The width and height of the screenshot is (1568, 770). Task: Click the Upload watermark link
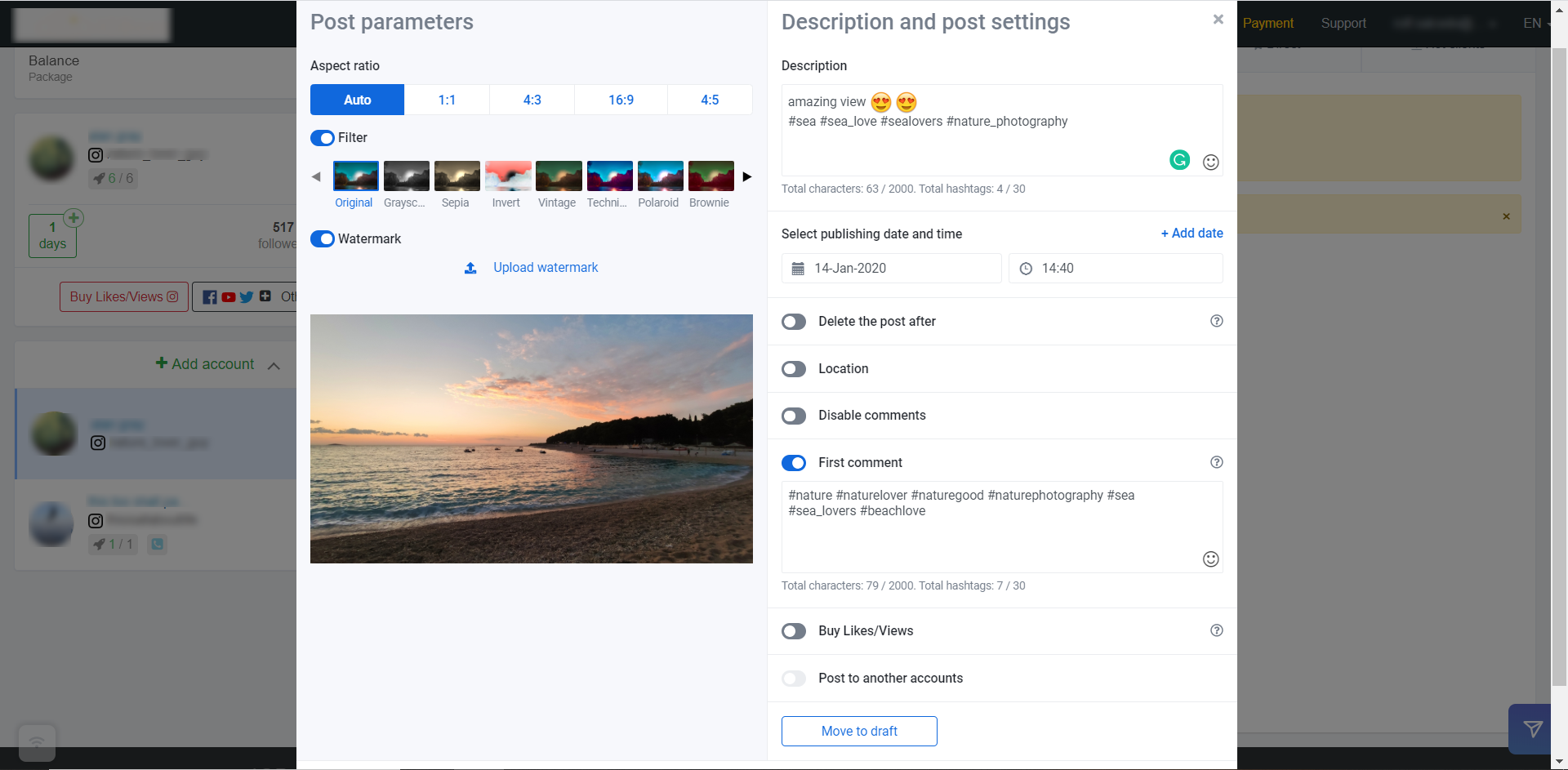coord(546,267)
